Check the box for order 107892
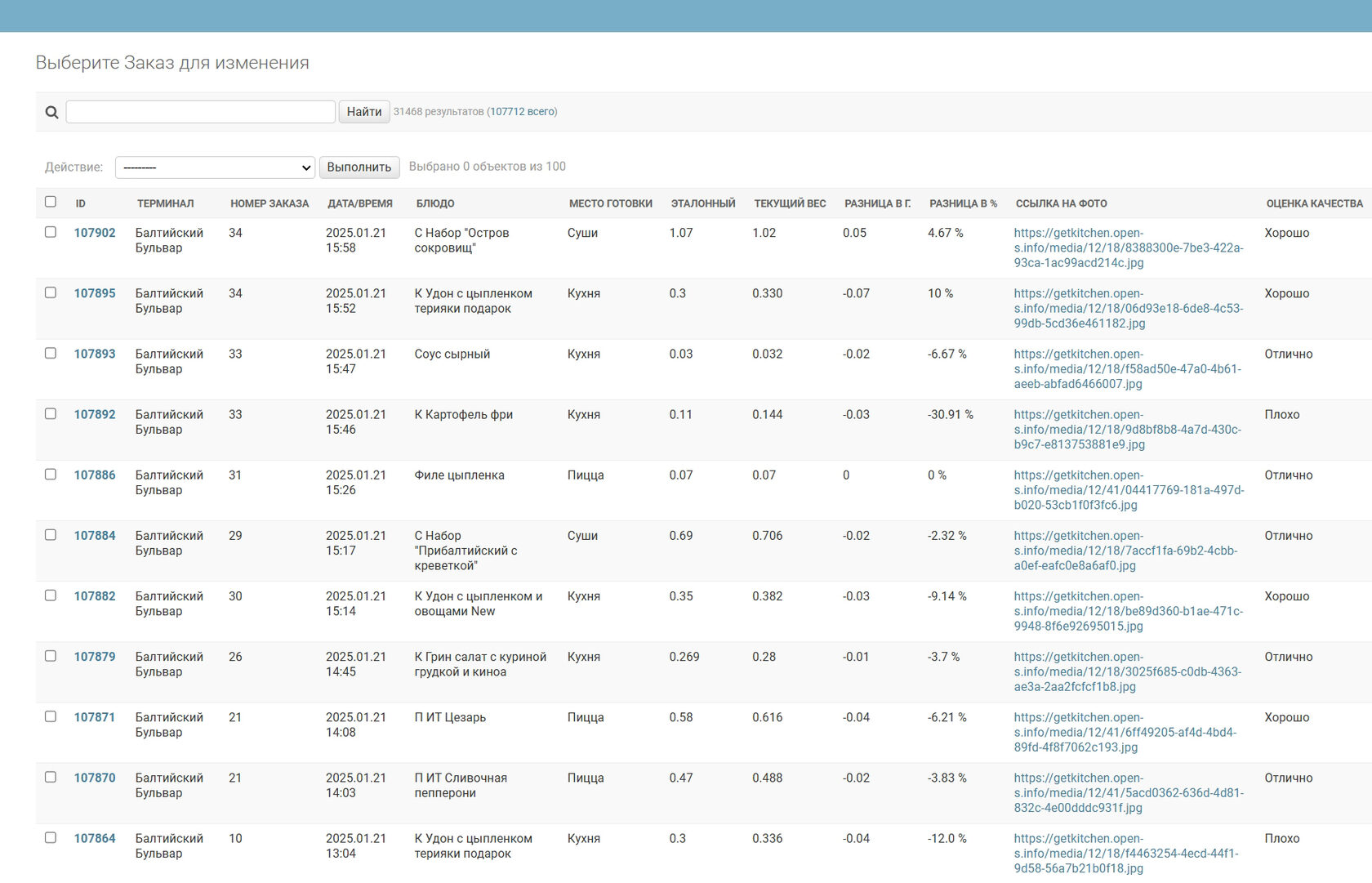 tap(51, 413)
